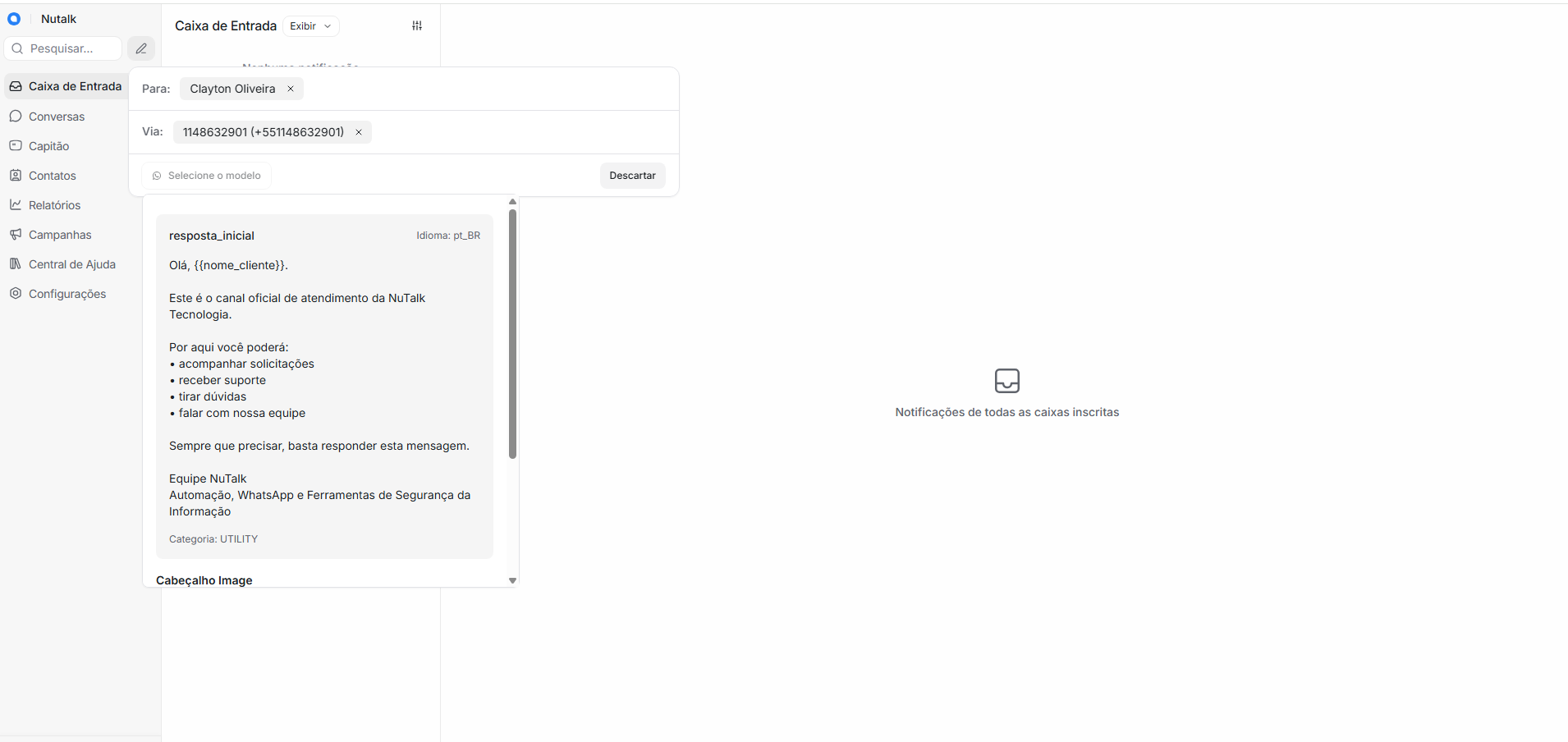Click the Contatos address book icon

click(16, 175)
